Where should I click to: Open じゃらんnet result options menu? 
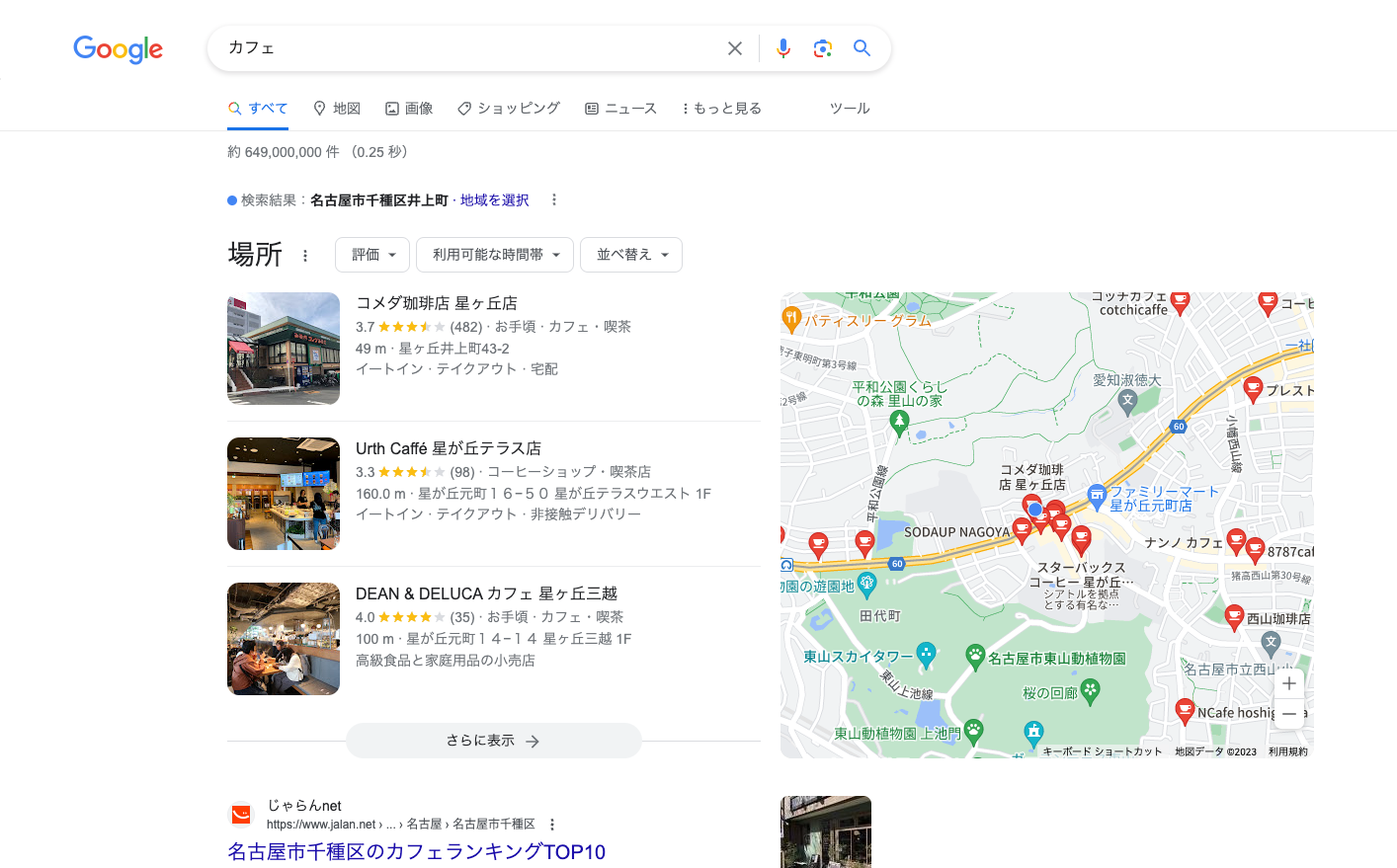click(x=552, y=825)
